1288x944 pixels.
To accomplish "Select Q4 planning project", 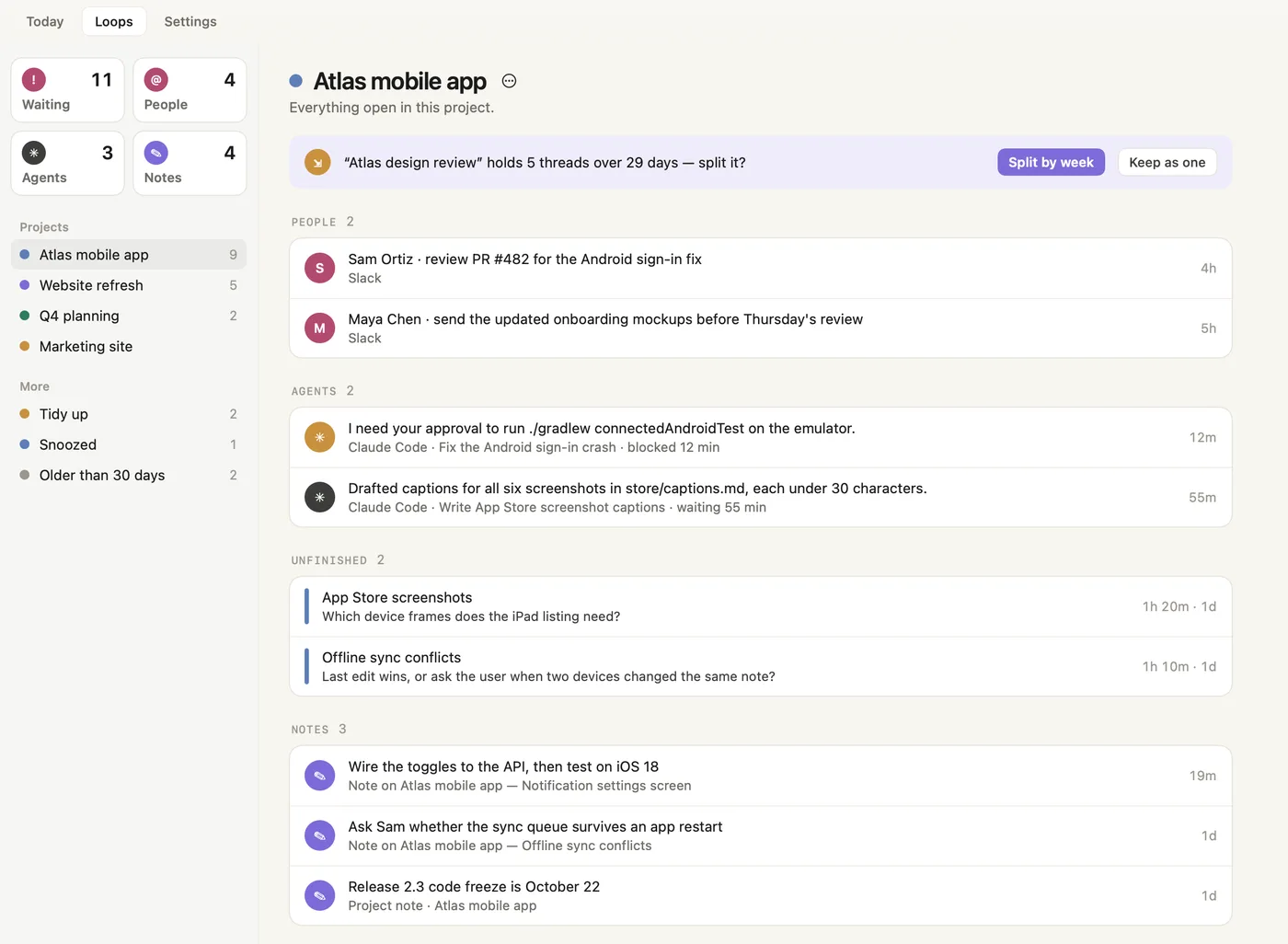I will (129, 316).
